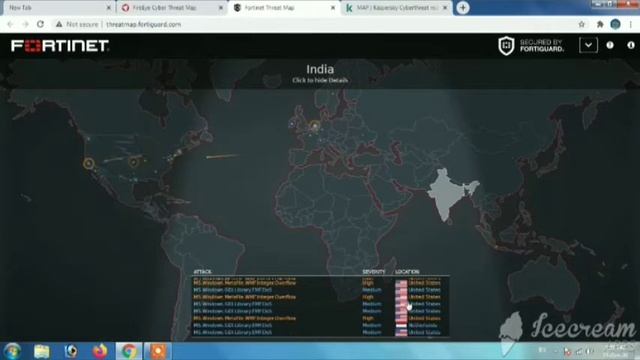Select the Fortinet Threat Map tab

point(284,8)
